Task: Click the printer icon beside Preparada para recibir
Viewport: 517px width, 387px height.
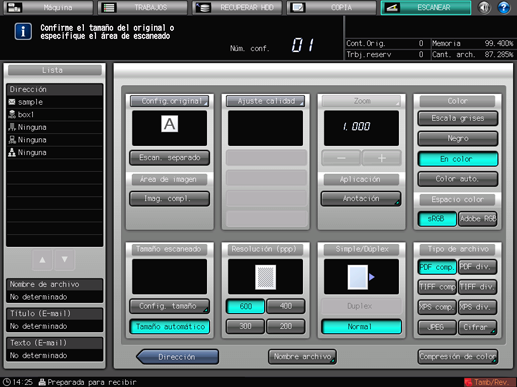Action: click(x=42, y=382)
